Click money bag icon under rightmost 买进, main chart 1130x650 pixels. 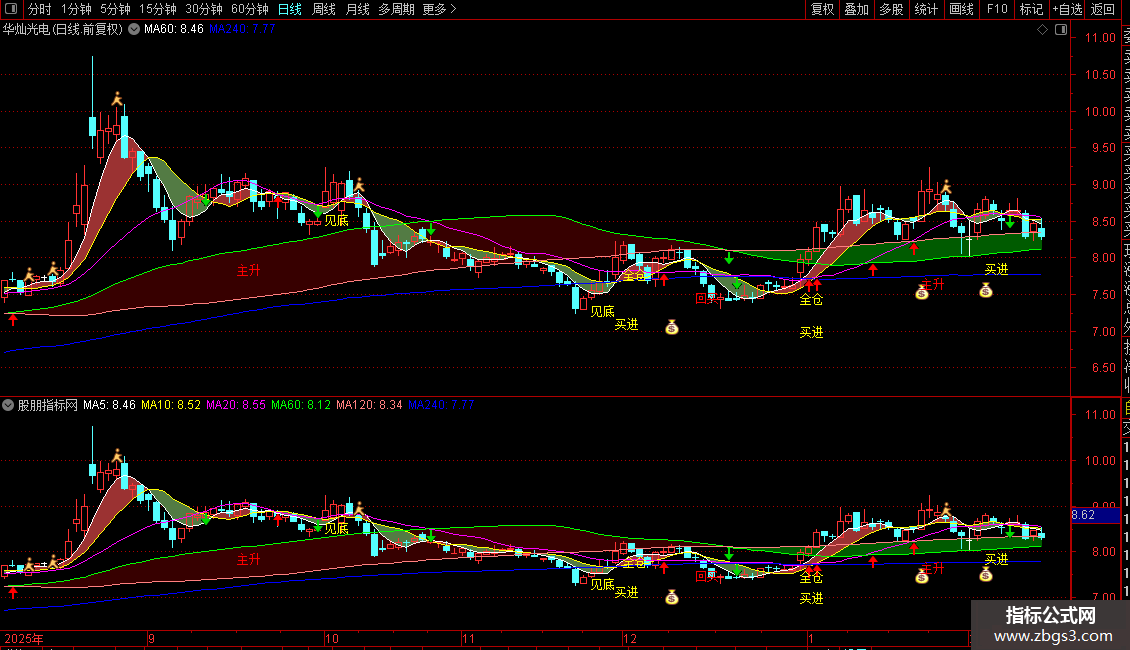pyautogui.click(x=986, y=290)
